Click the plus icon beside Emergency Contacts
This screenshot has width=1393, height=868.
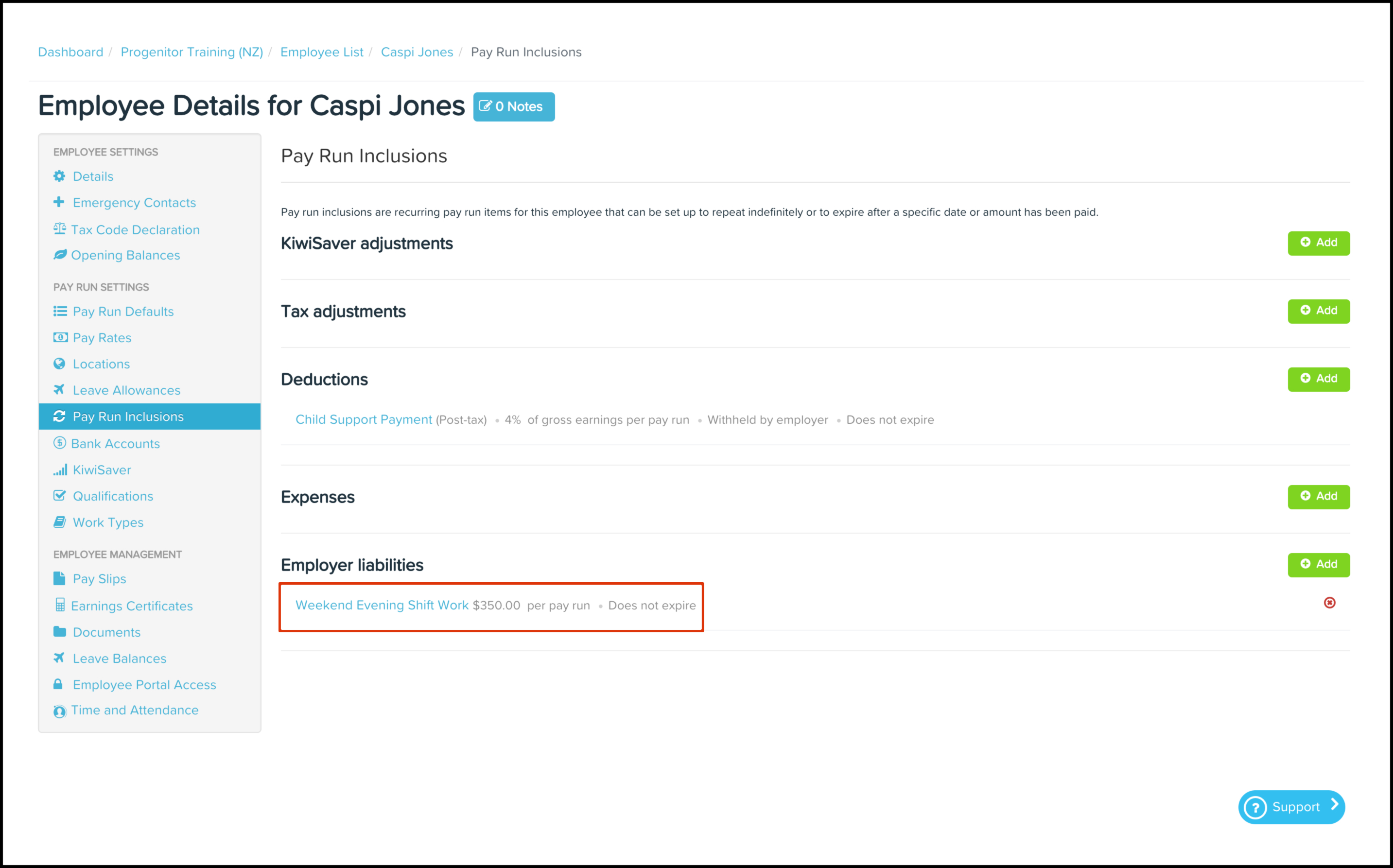(x=59, y=202)
